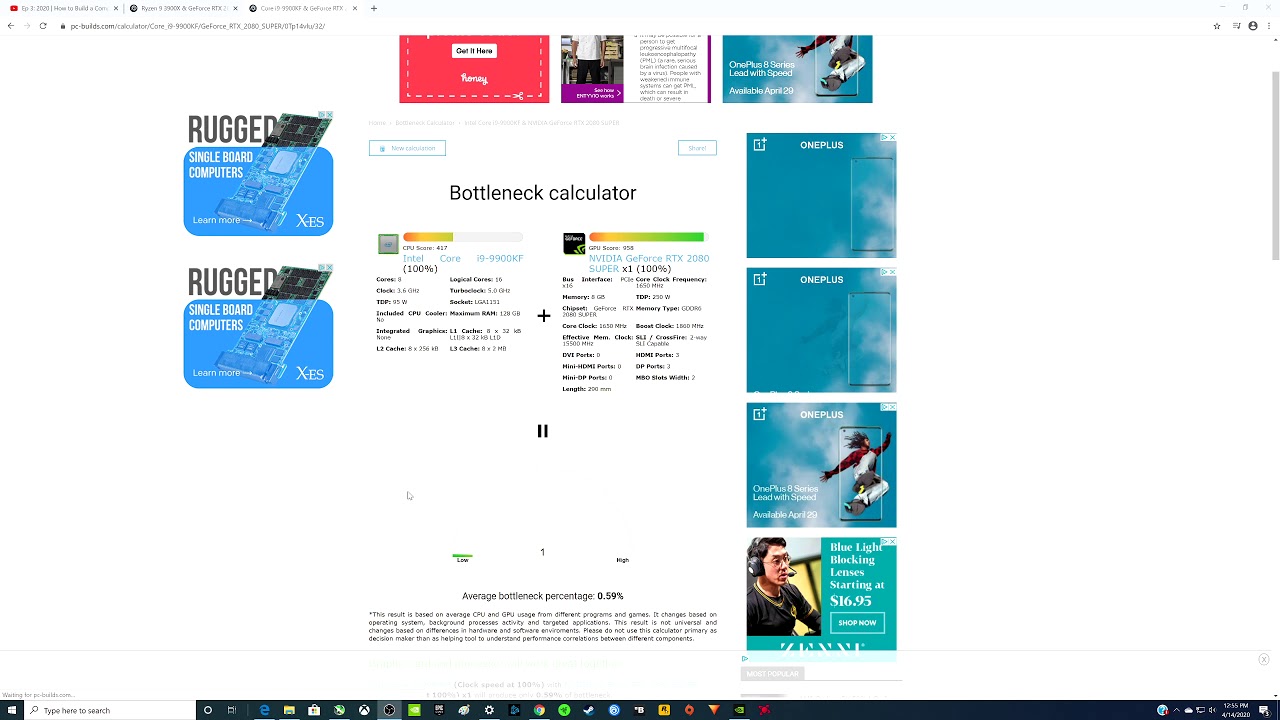Open Google Chrome taskbar icon

(539, 710)
